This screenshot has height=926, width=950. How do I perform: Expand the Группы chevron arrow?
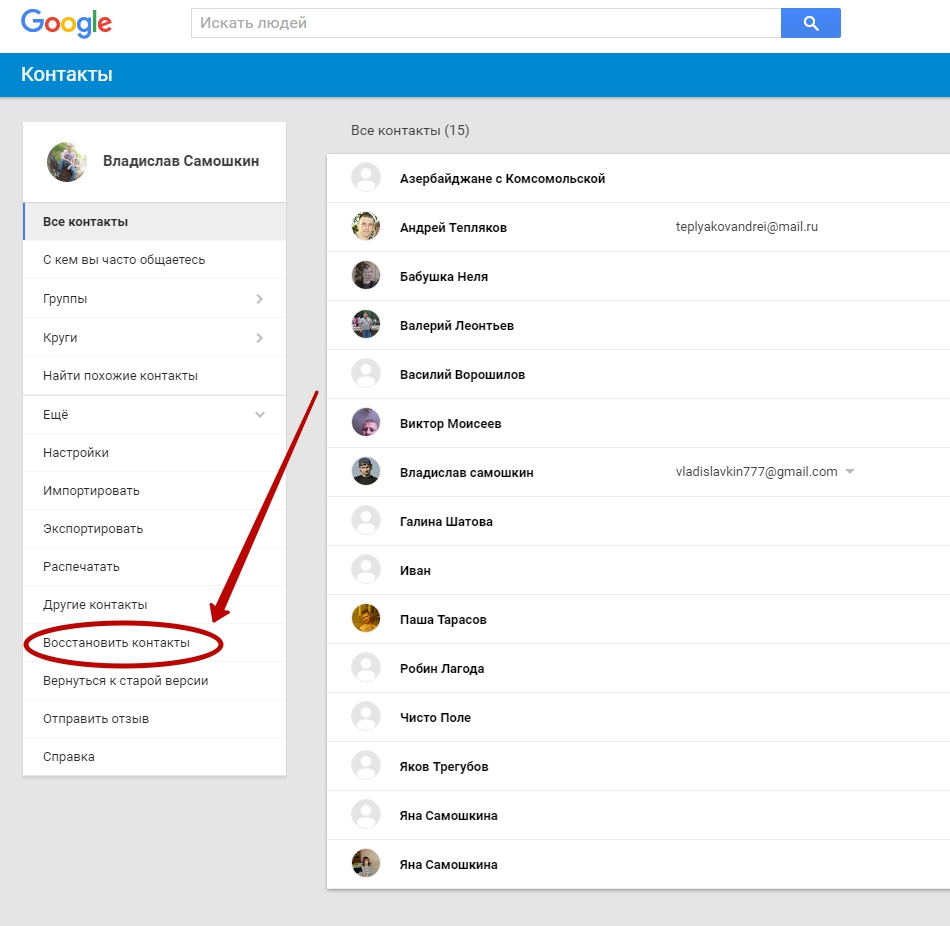259,299
